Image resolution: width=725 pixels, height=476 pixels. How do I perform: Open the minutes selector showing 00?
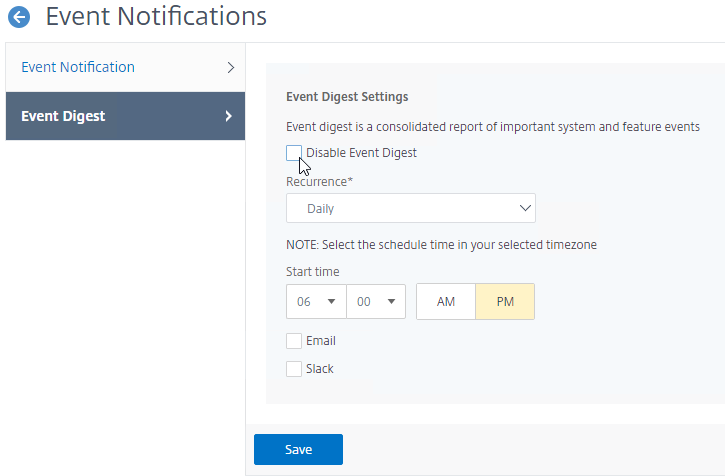[x=376, y=302]
